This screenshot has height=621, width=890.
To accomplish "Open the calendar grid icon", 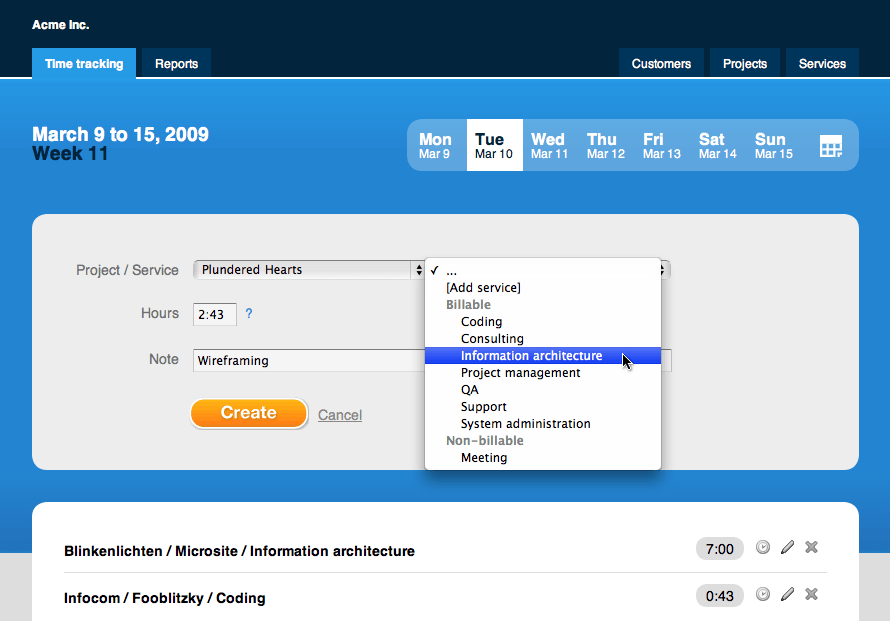I will tap(831, 146).
